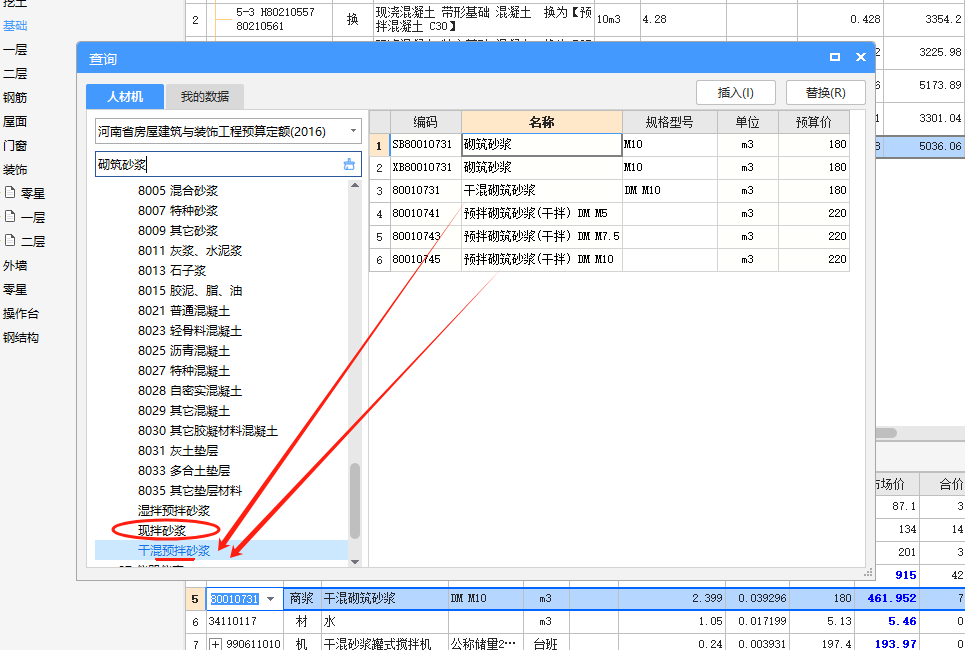Select 8028 自密实混凝土 tree node
The image size is (965, 650).
[190, 391]
